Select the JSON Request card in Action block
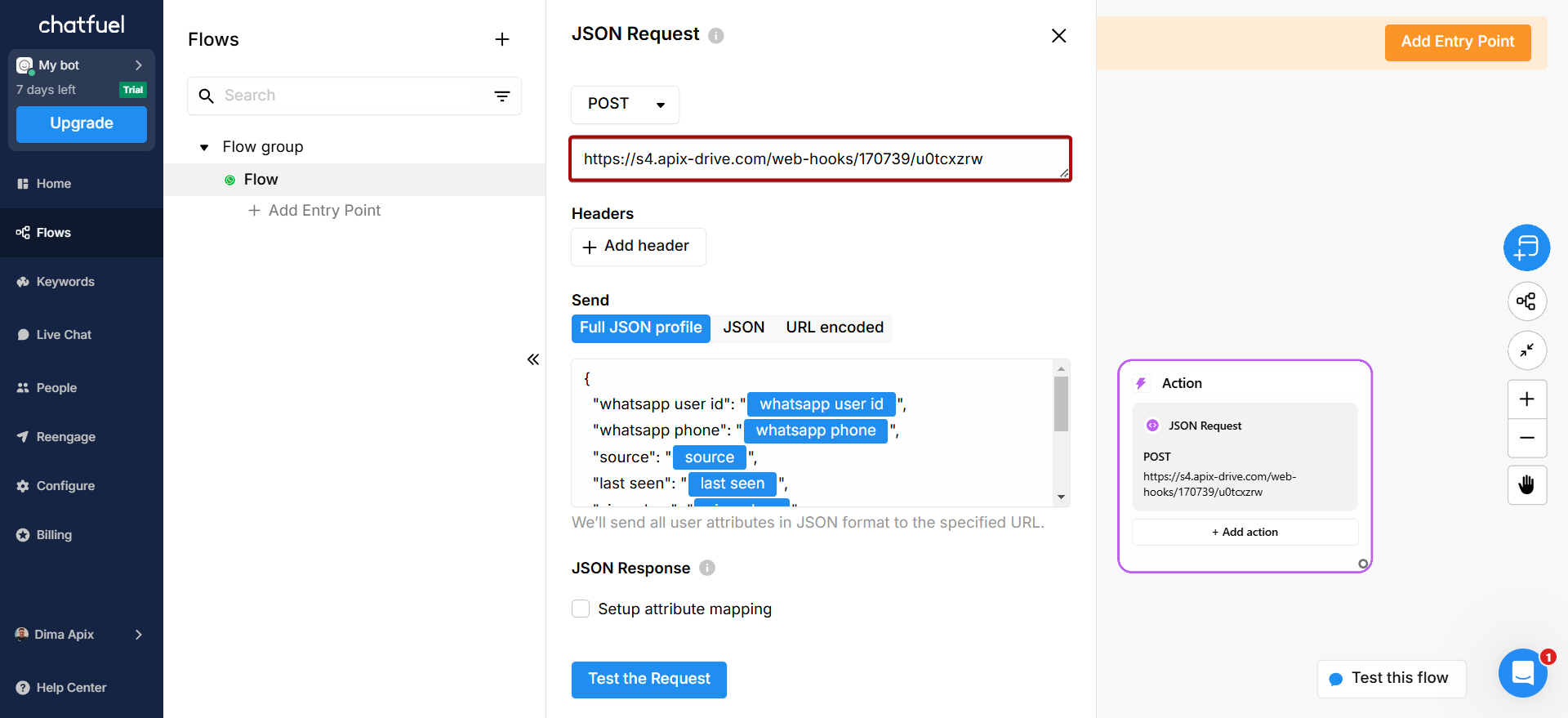The image size is (1568, 718). point(1245,457)
